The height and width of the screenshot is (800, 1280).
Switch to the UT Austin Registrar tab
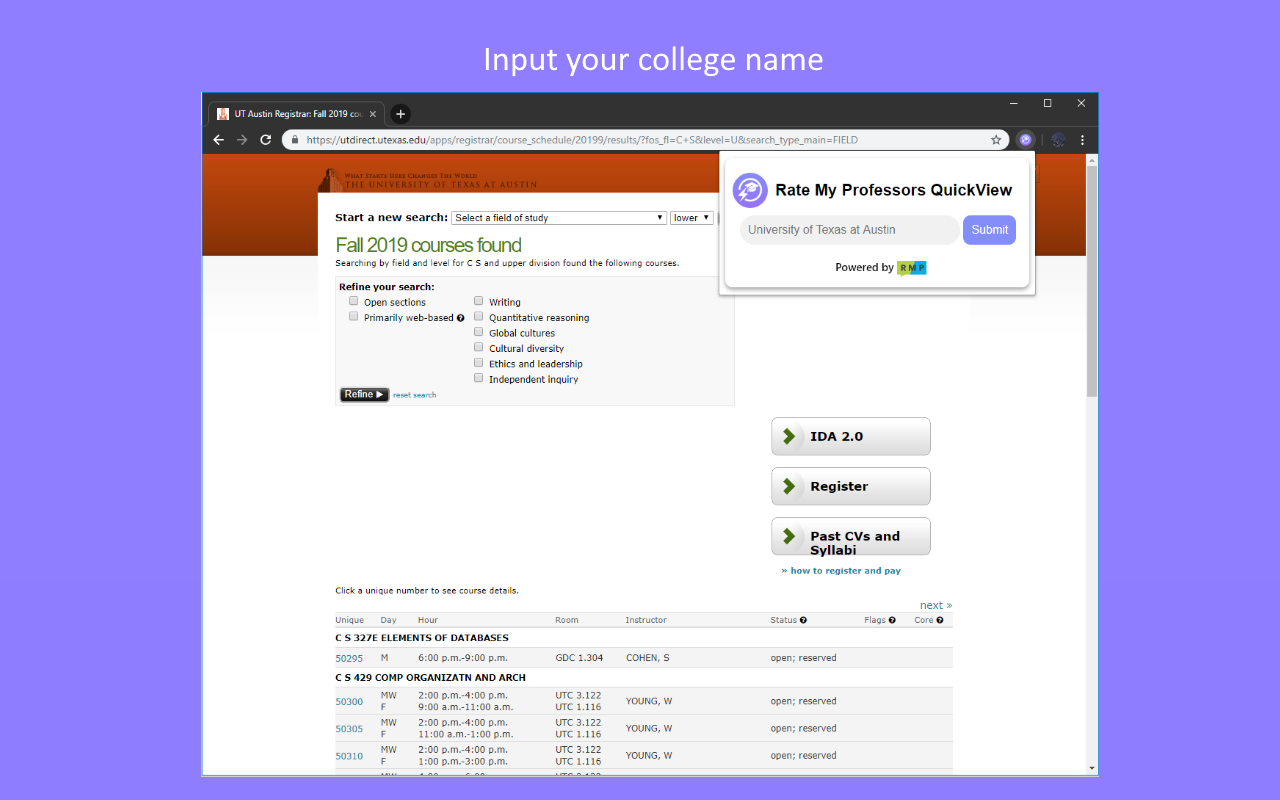295,114
